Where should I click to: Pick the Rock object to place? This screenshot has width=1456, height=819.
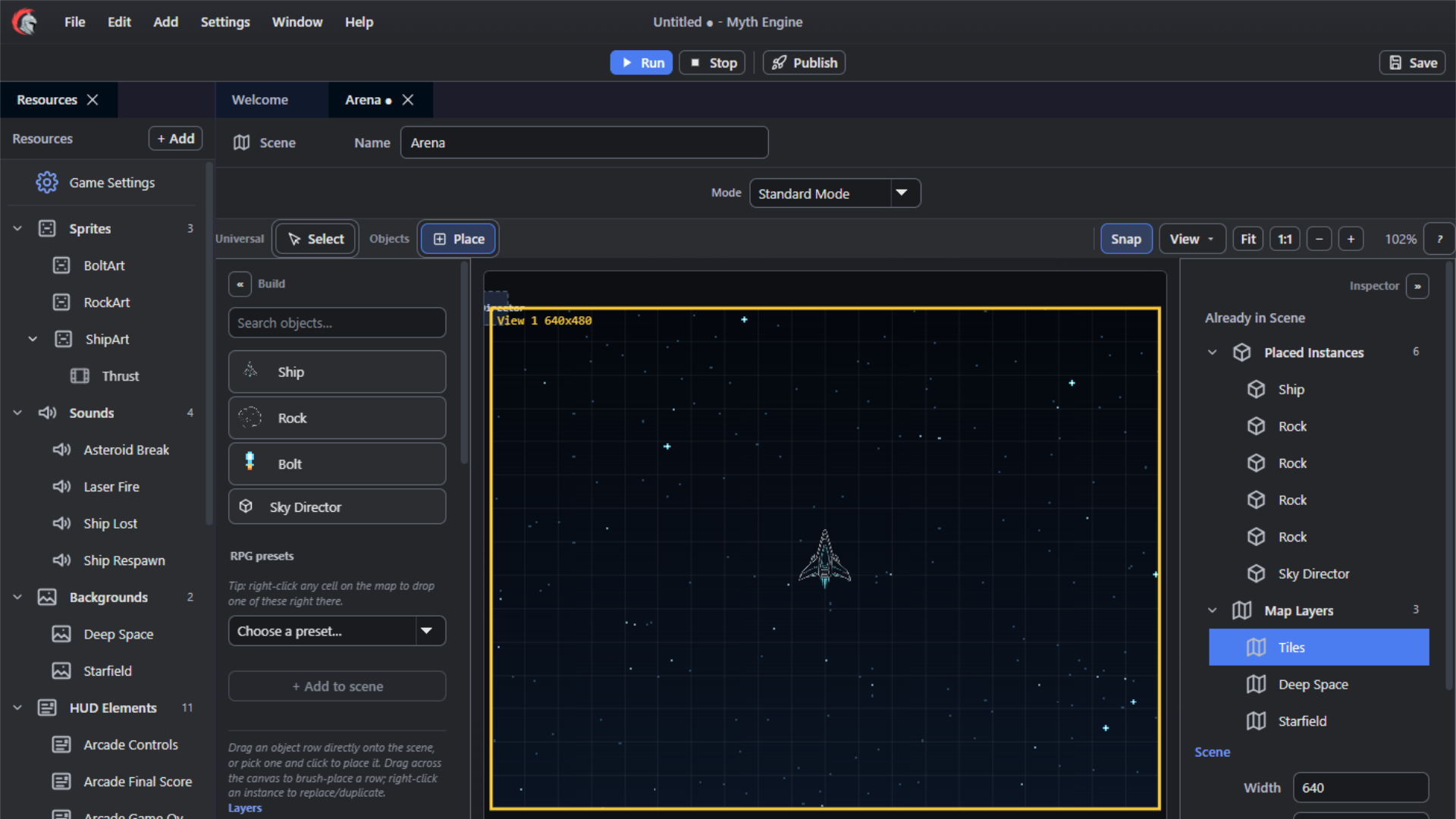[337, 418]
